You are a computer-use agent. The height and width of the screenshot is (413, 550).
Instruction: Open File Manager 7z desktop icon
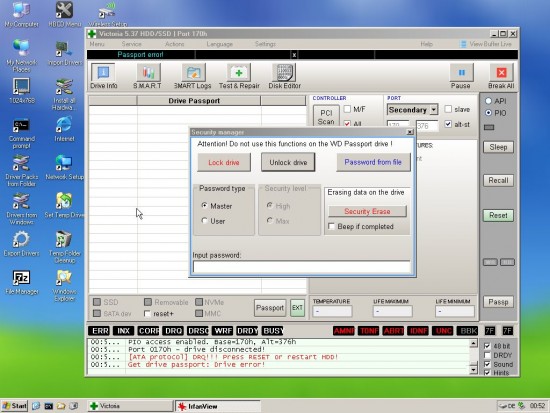[x=22, y=282]
